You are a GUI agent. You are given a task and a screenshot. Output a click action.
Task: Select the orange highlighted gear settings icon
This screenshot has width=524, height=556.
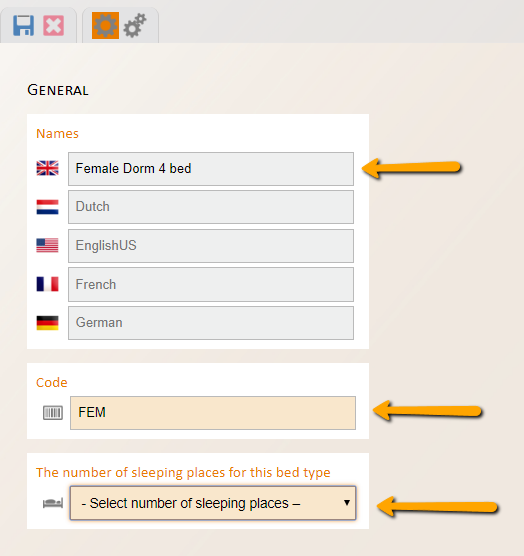pos(105,26)
